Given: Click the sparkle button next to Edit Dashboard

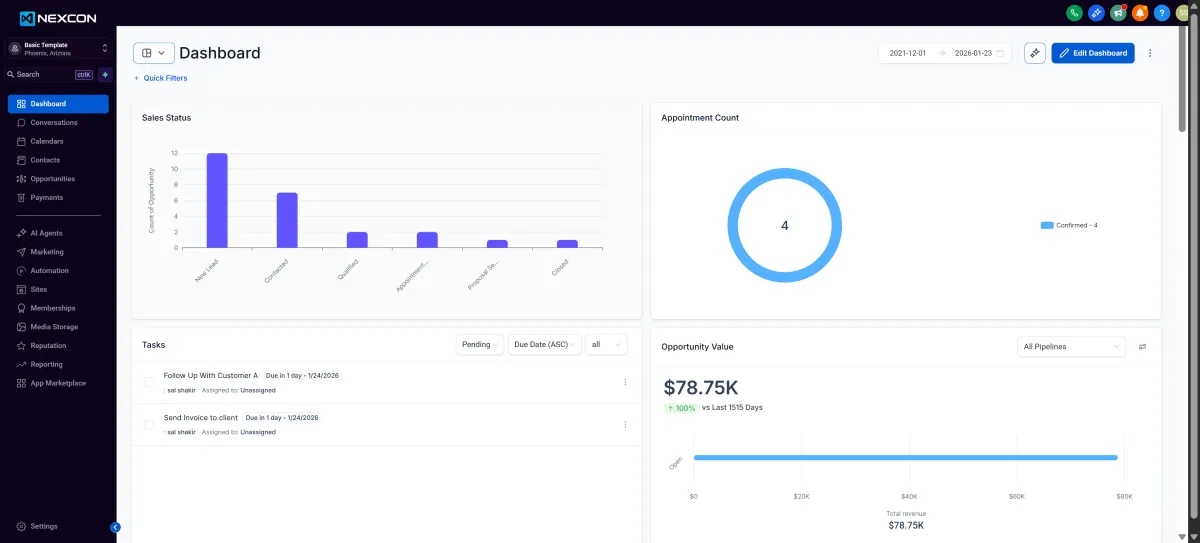Looking at the screenshot, I should coord(1035,53).
